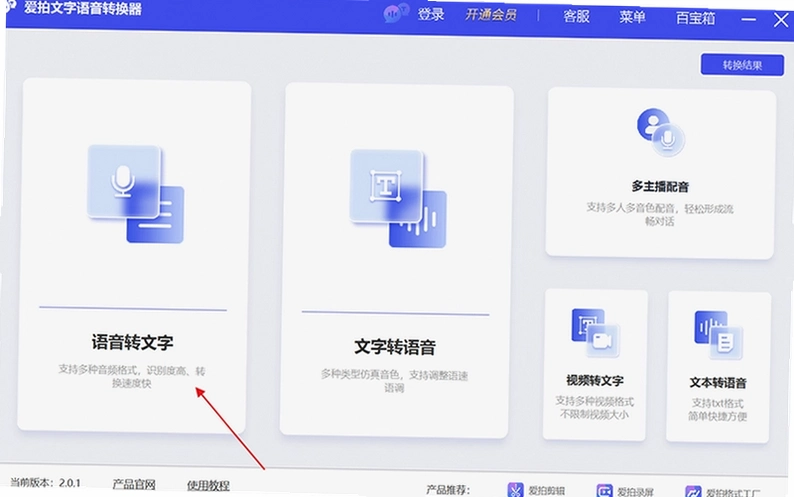The image size is (794, 497).
Task: Open the video-to-text camera icon
Action: (596, 332)
